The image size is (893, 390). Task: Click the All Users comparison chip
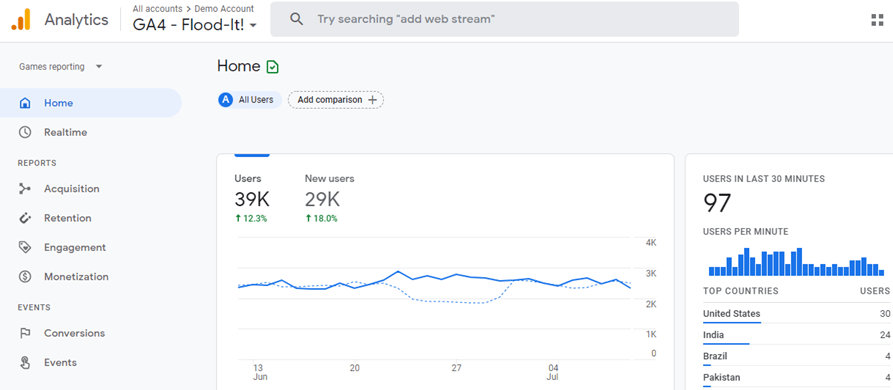click(249, 100)
